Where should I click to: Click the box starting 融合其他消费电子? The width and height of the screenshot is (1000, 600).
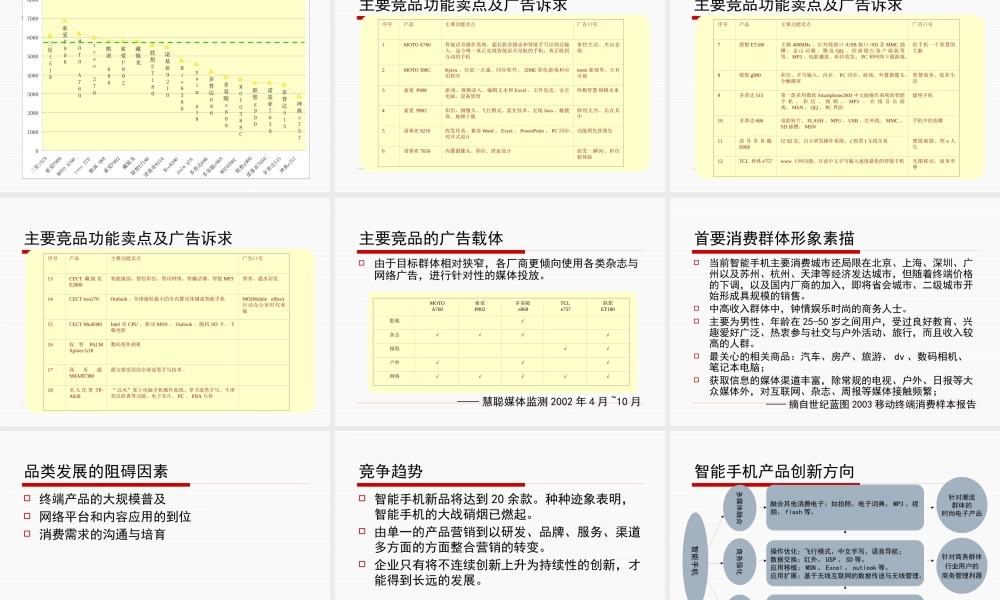click(844, 508)
